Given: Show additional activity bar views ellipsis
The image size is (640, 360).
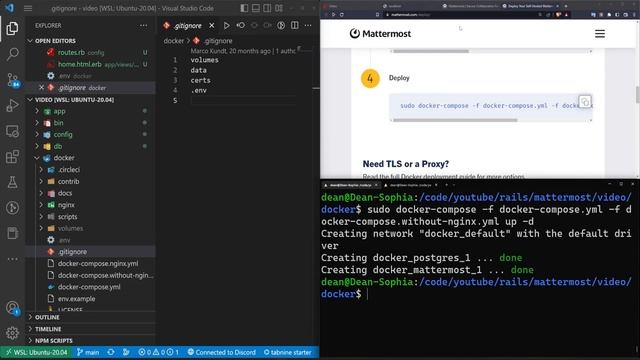Looking at the screenshot, I should 12,259.
